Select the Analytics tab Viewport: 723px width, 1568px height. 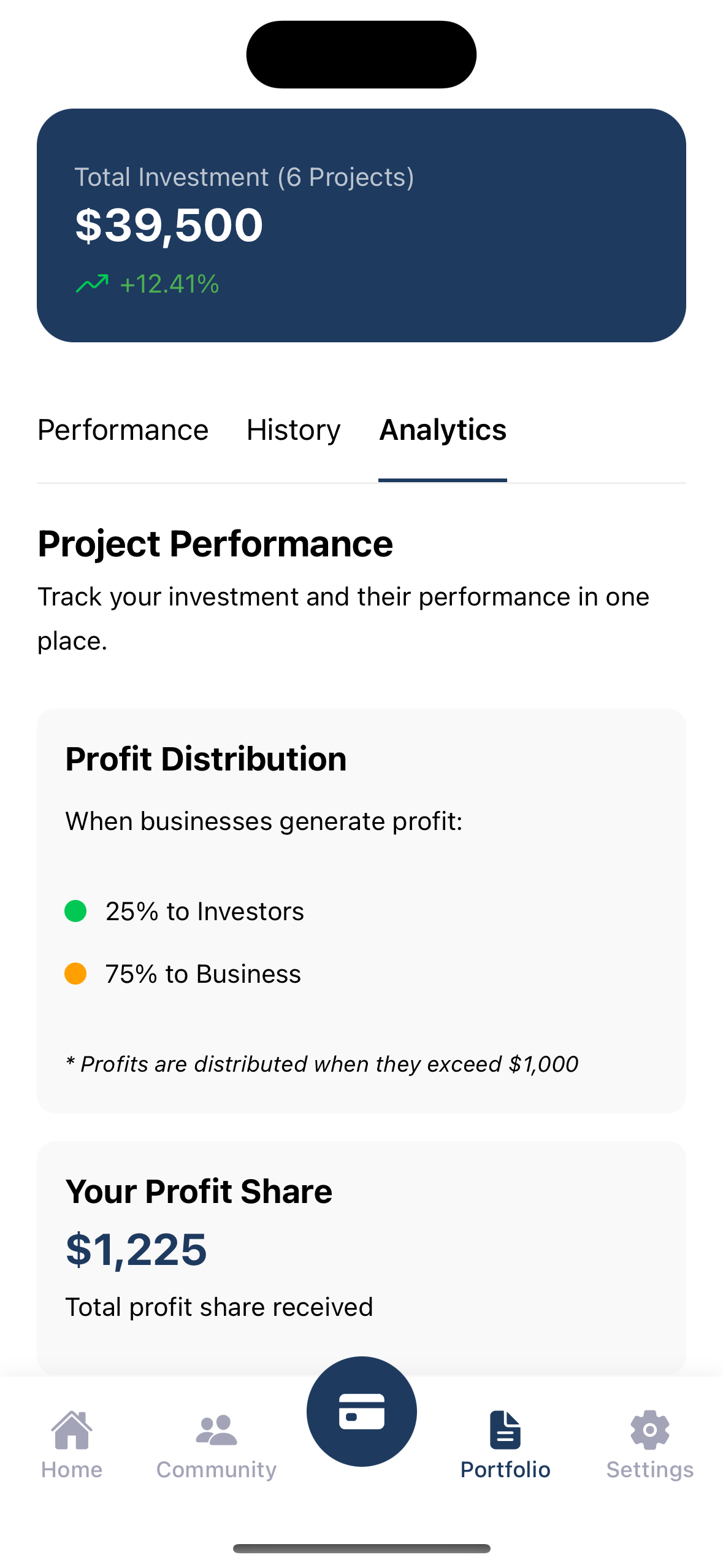(x=443, y=430)
